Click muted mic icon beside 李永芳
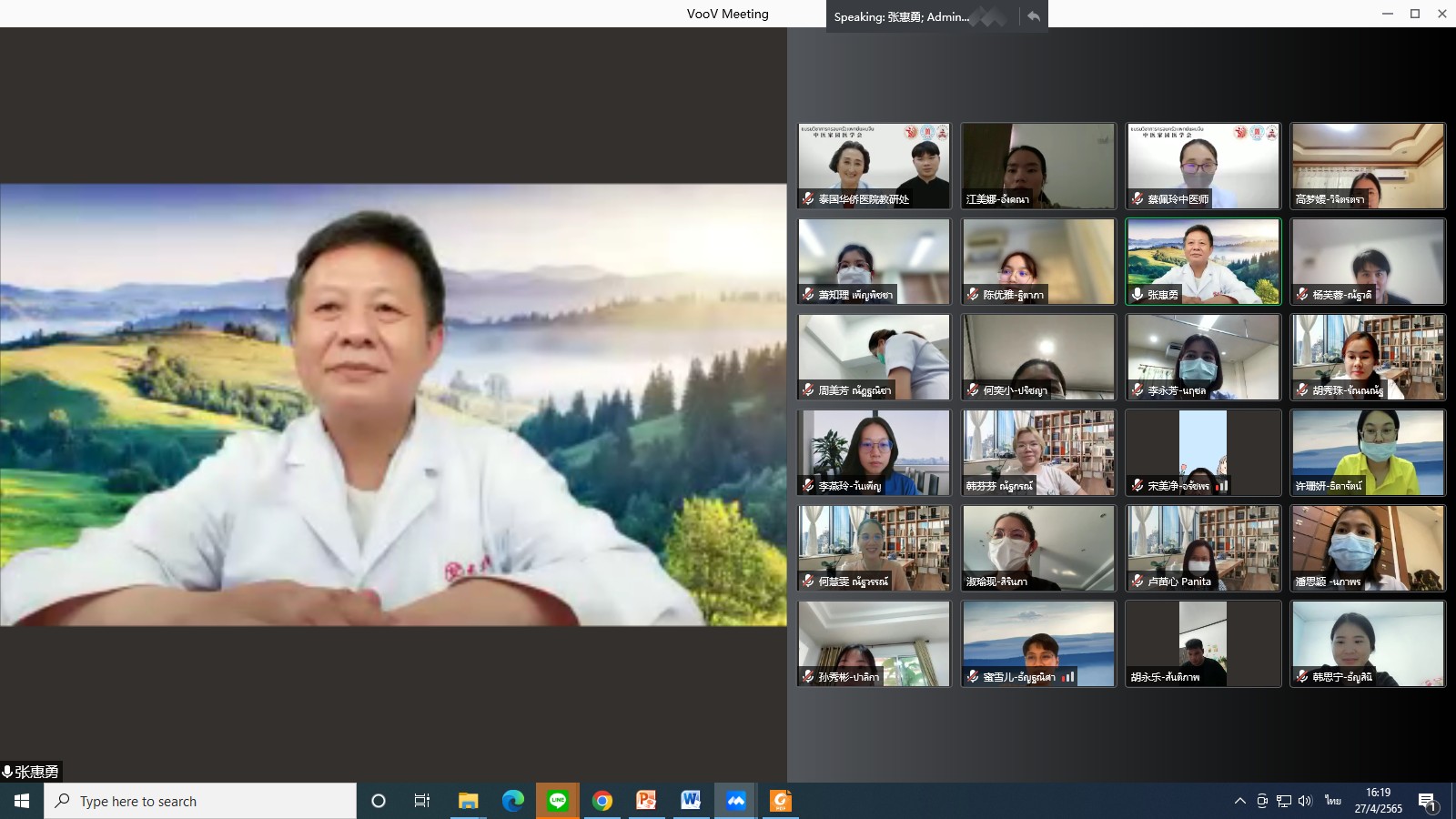 1137,389
